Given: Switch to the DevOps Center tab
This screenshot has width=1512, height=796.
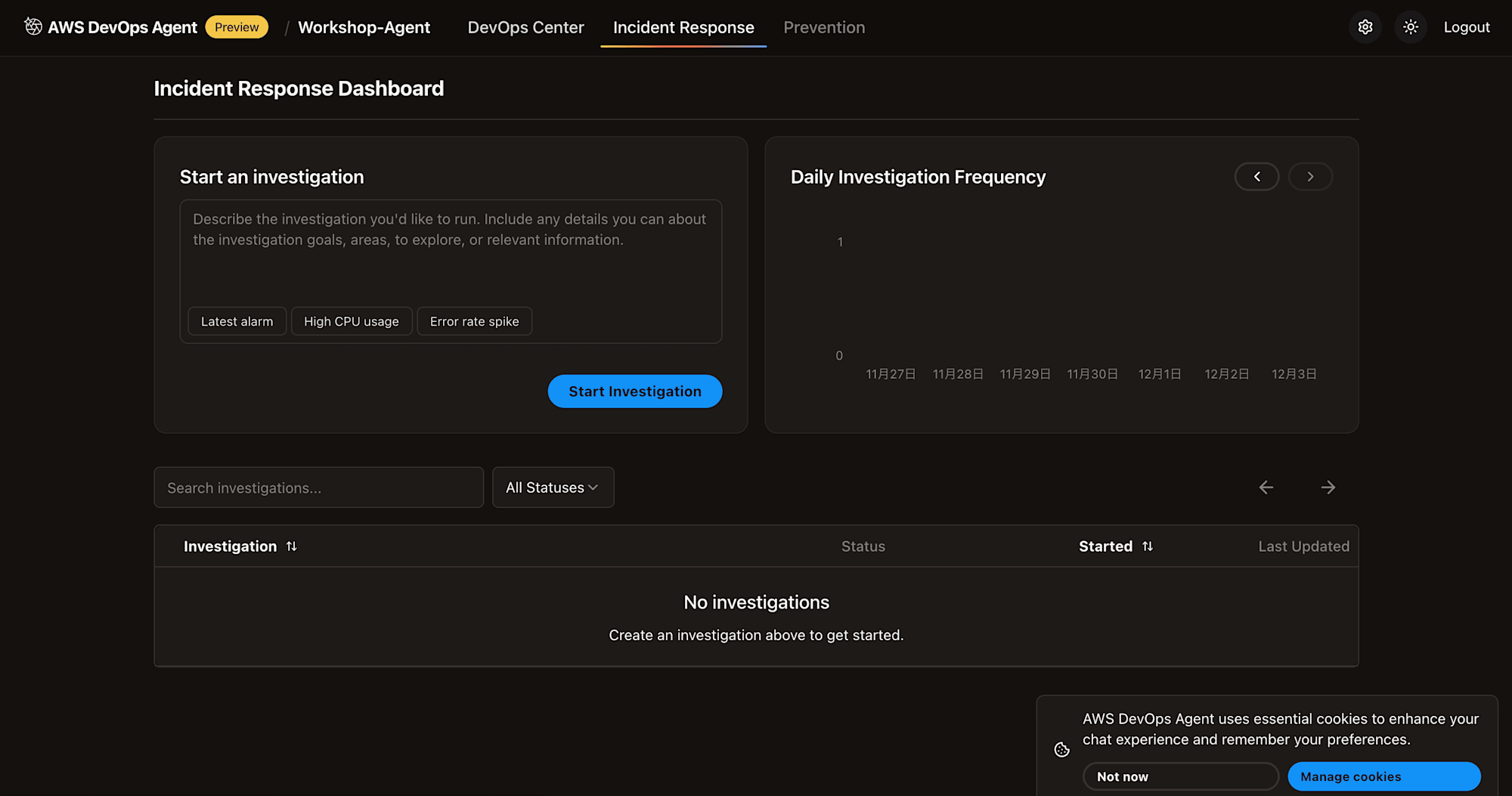Looking at the screenshot, I should point(526,27).
